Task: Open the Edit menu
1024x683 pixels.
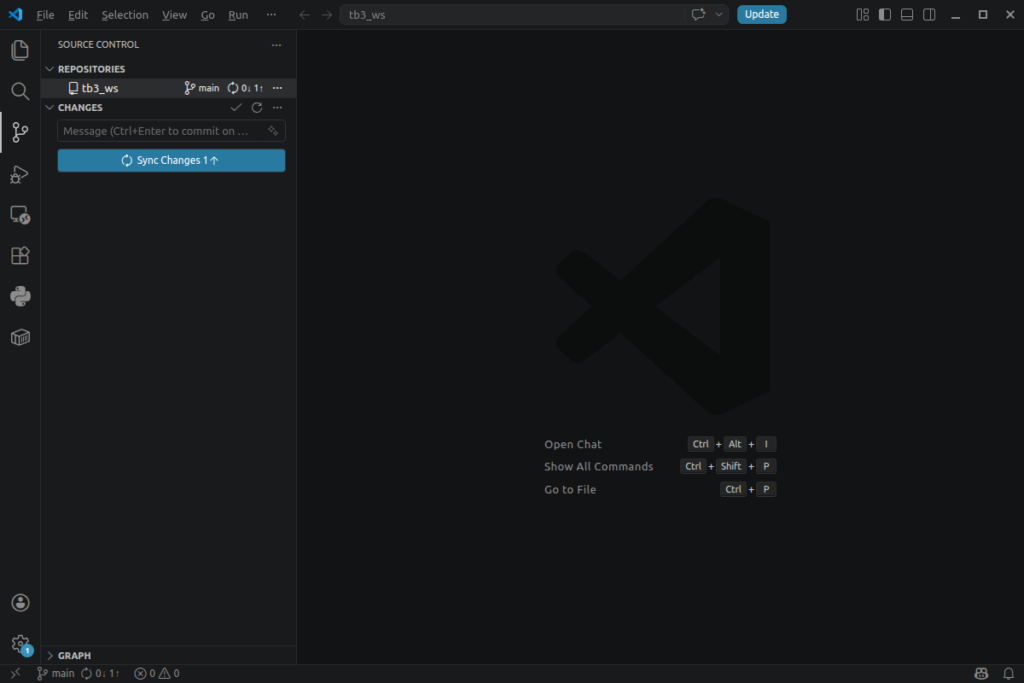Action: (x=78, y=14)
